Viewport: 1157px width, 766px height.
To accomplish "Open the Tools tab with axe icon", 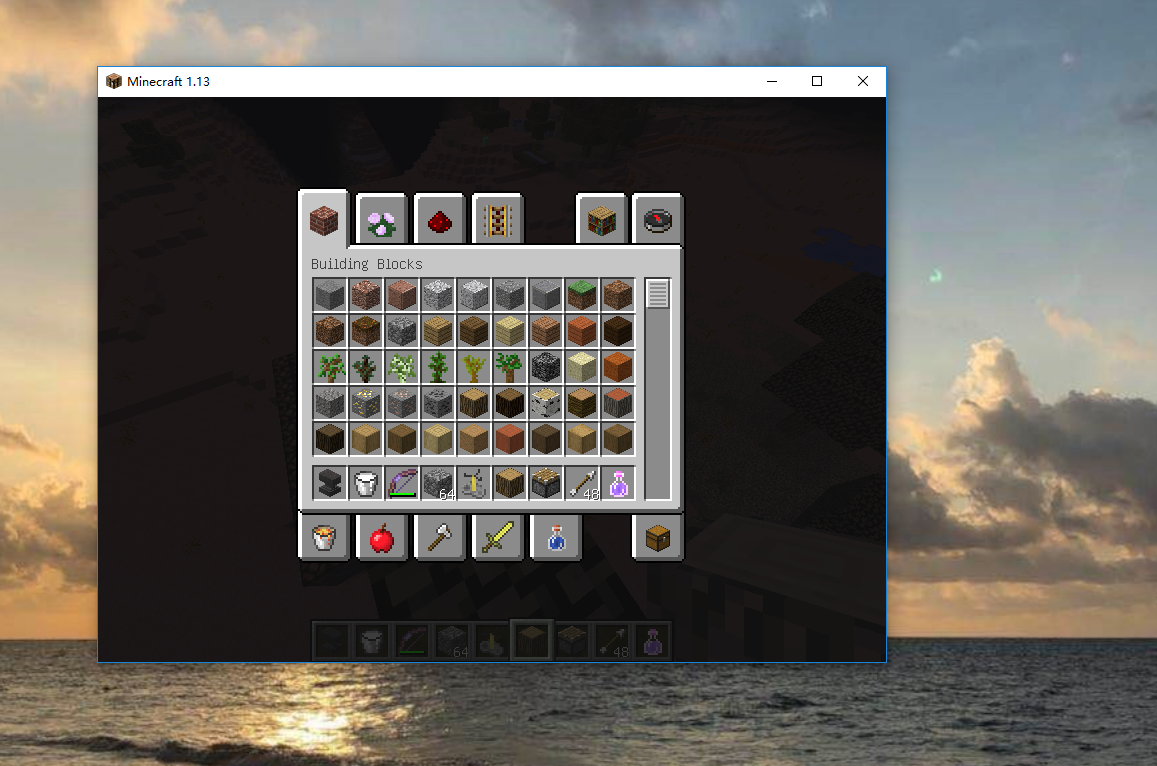I will click(440, 537).
